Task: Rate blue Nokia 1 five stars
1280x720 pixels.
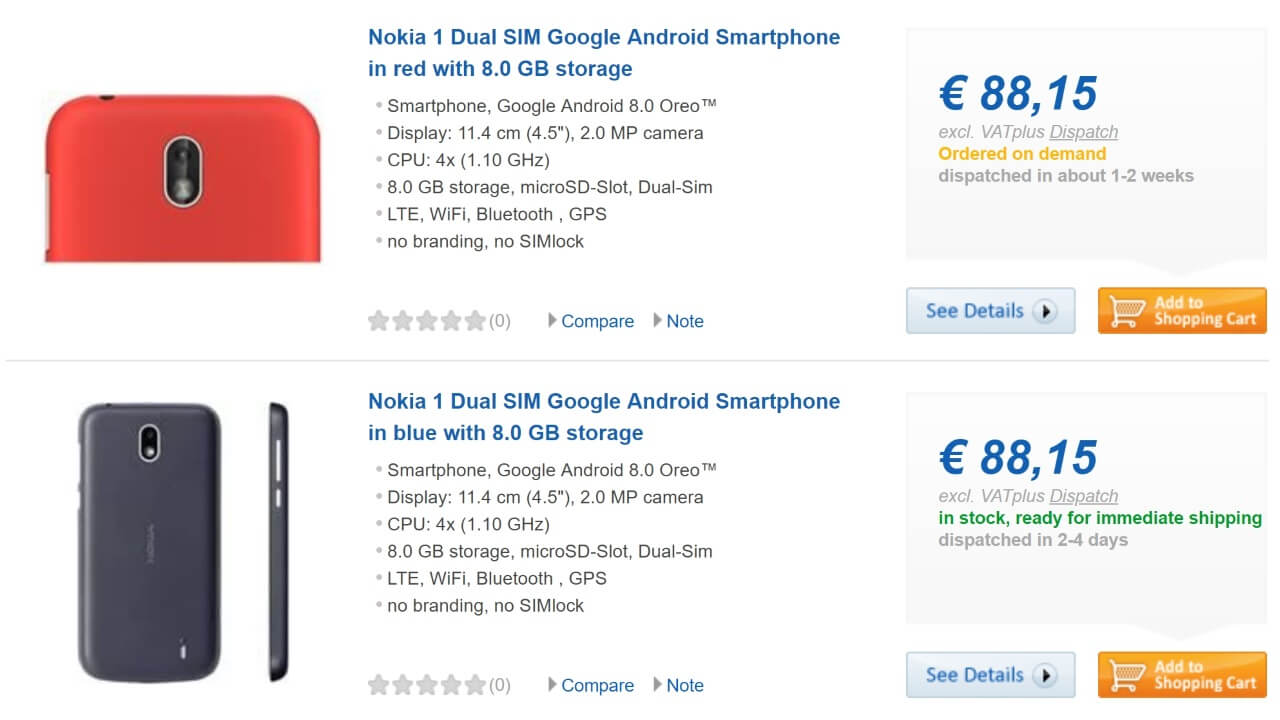Action: tap(475, 685)
